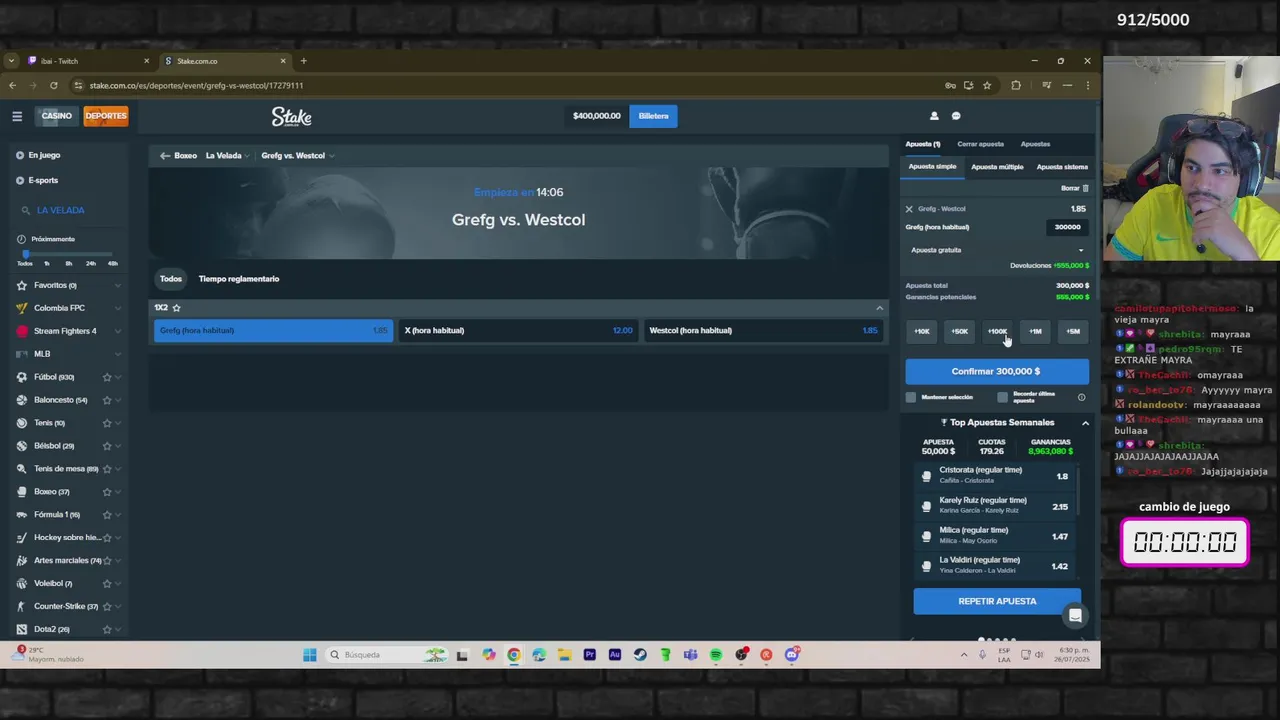Expand the Favoritos section

[118, 286]
